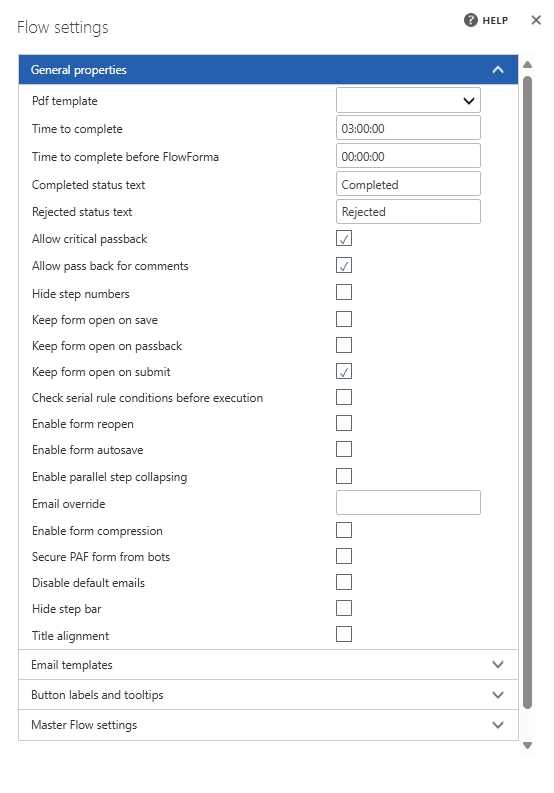Viewport: 554px width, 793px height.
Task: Check serial rule conditions before execution box
Action: click(x=344, y=398)
